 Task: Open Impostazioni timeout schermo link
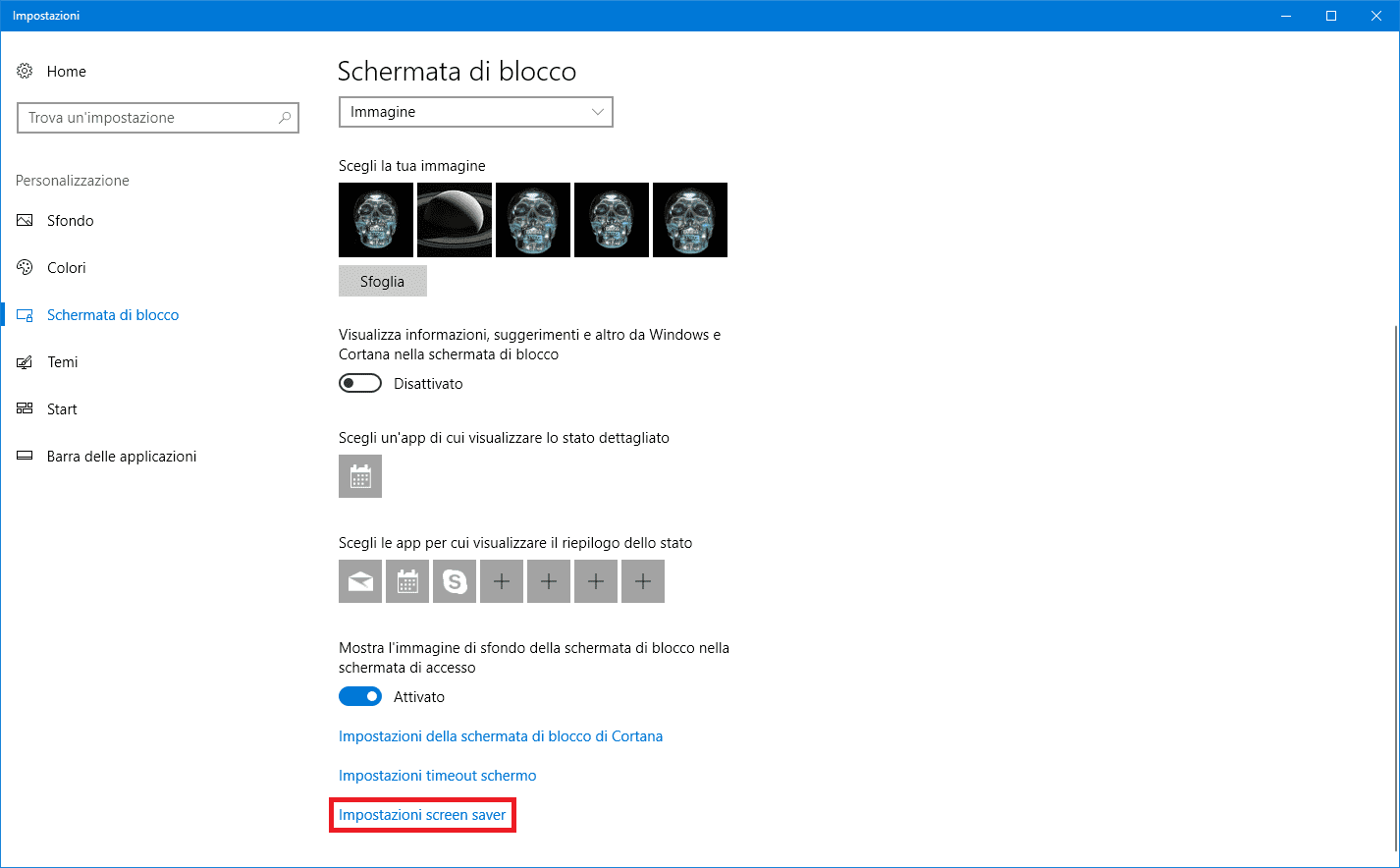[438, 776]
